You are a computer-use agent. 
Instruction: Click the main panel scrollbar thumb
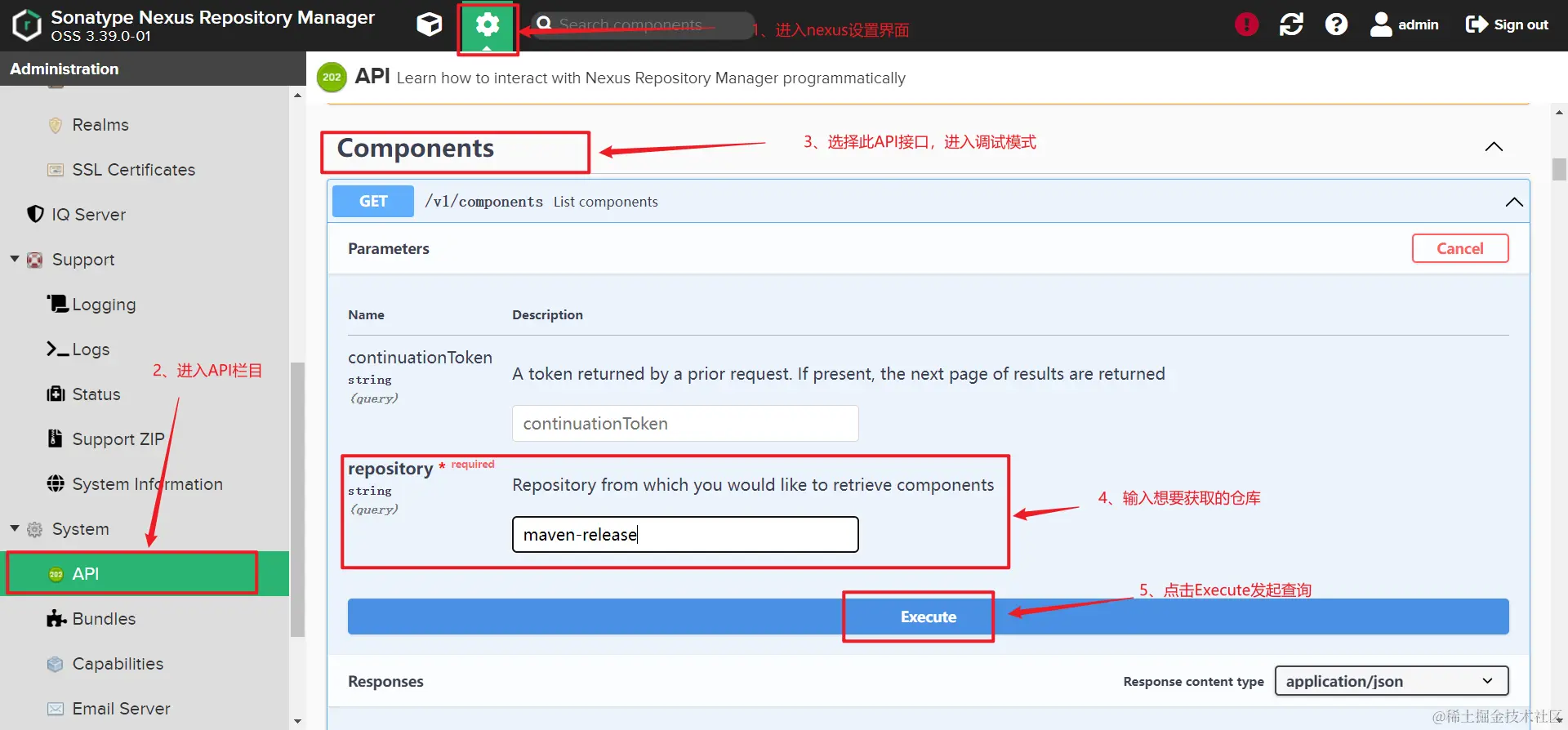(1559, 169)
